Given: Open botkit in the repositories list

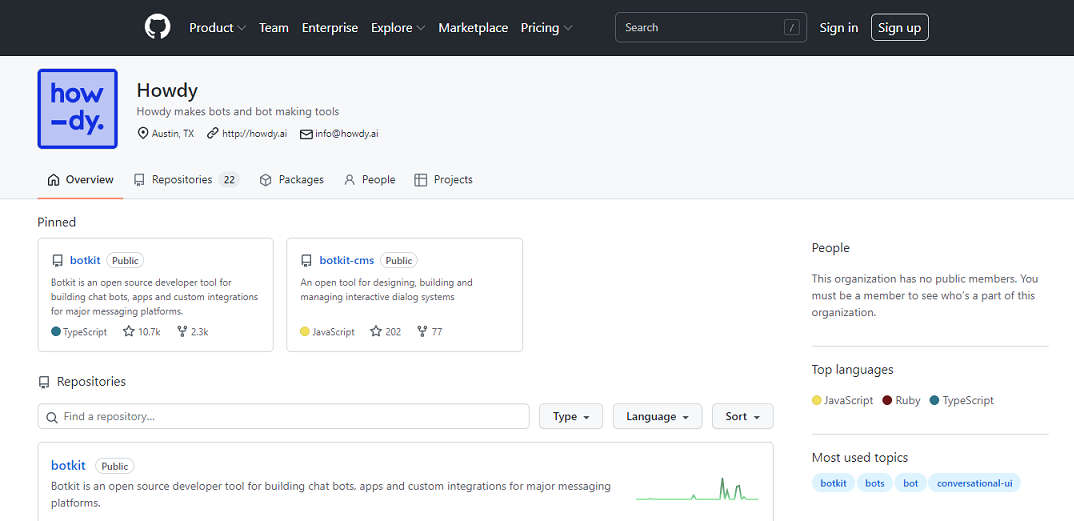Looking at the screenshot, I should click(x=68, y=466).
